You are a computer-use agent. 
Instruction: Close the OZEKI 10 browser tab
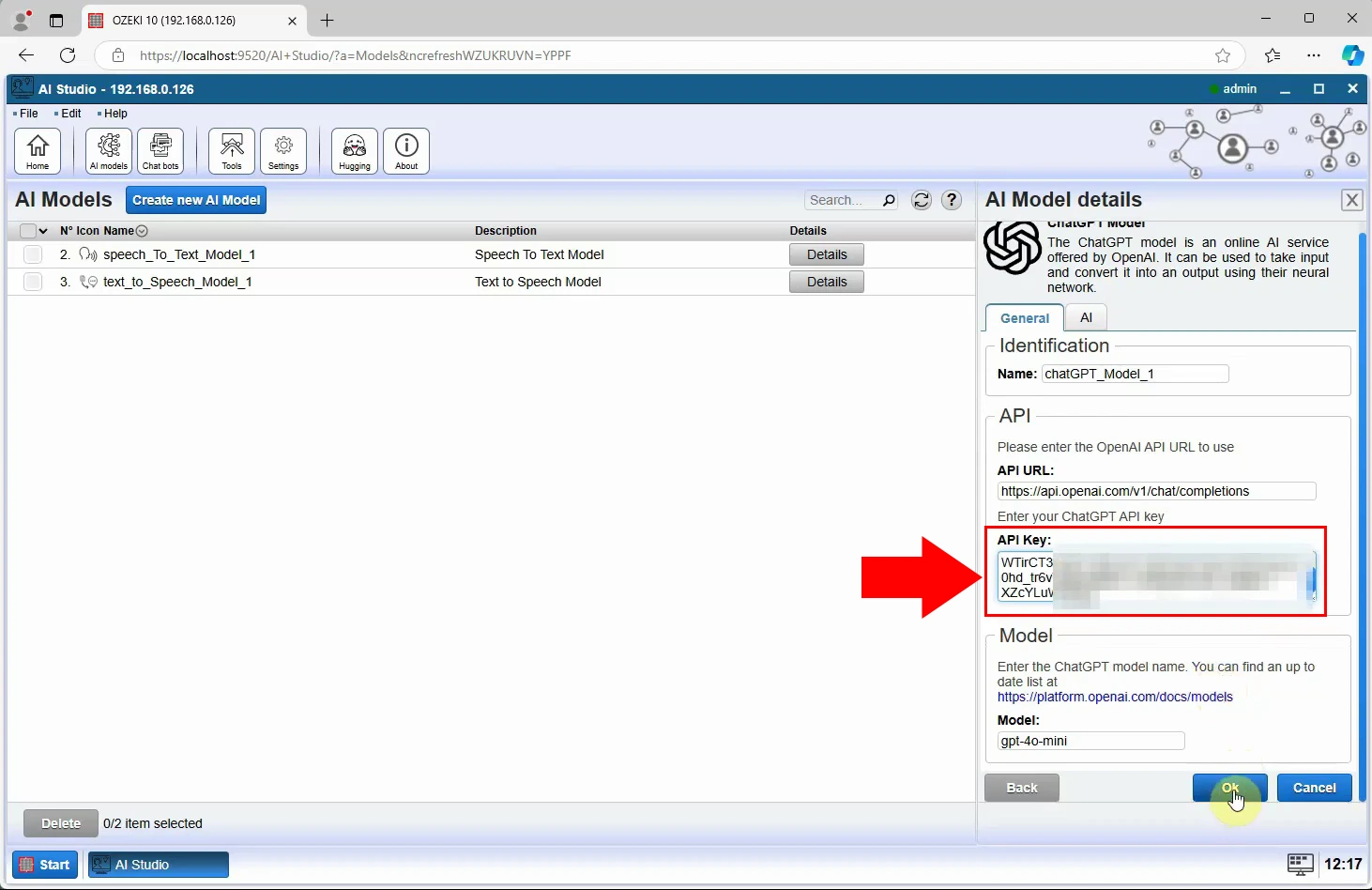[x=292, y=21]
